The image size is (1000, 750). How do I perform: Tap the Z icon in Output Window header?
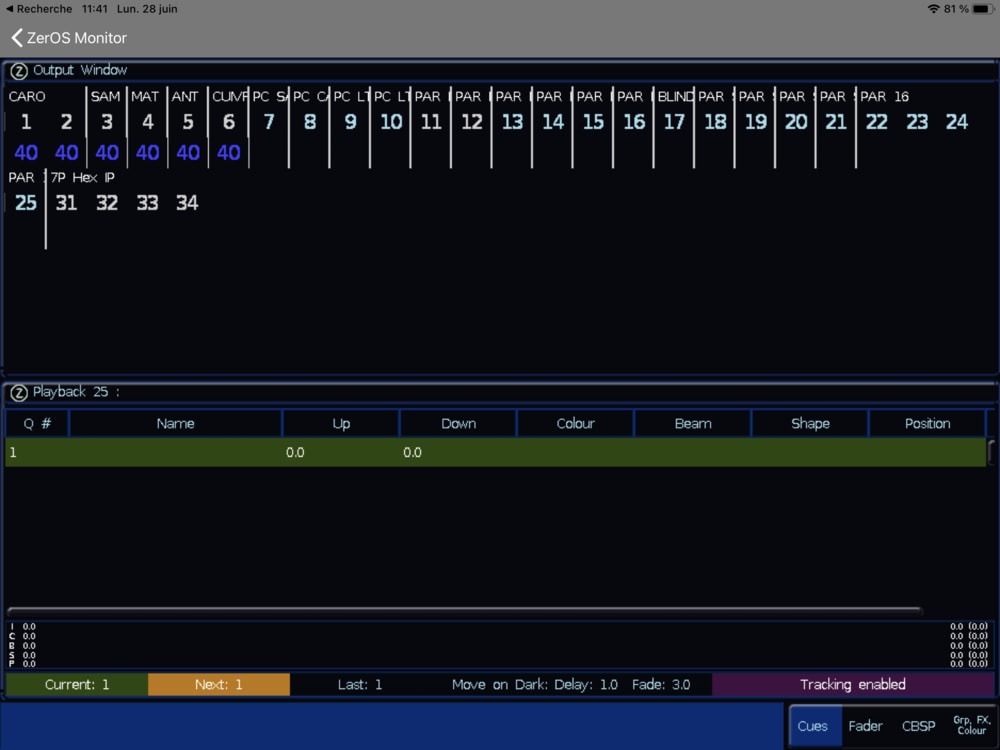pyautogui.click(x=18, y=71)
